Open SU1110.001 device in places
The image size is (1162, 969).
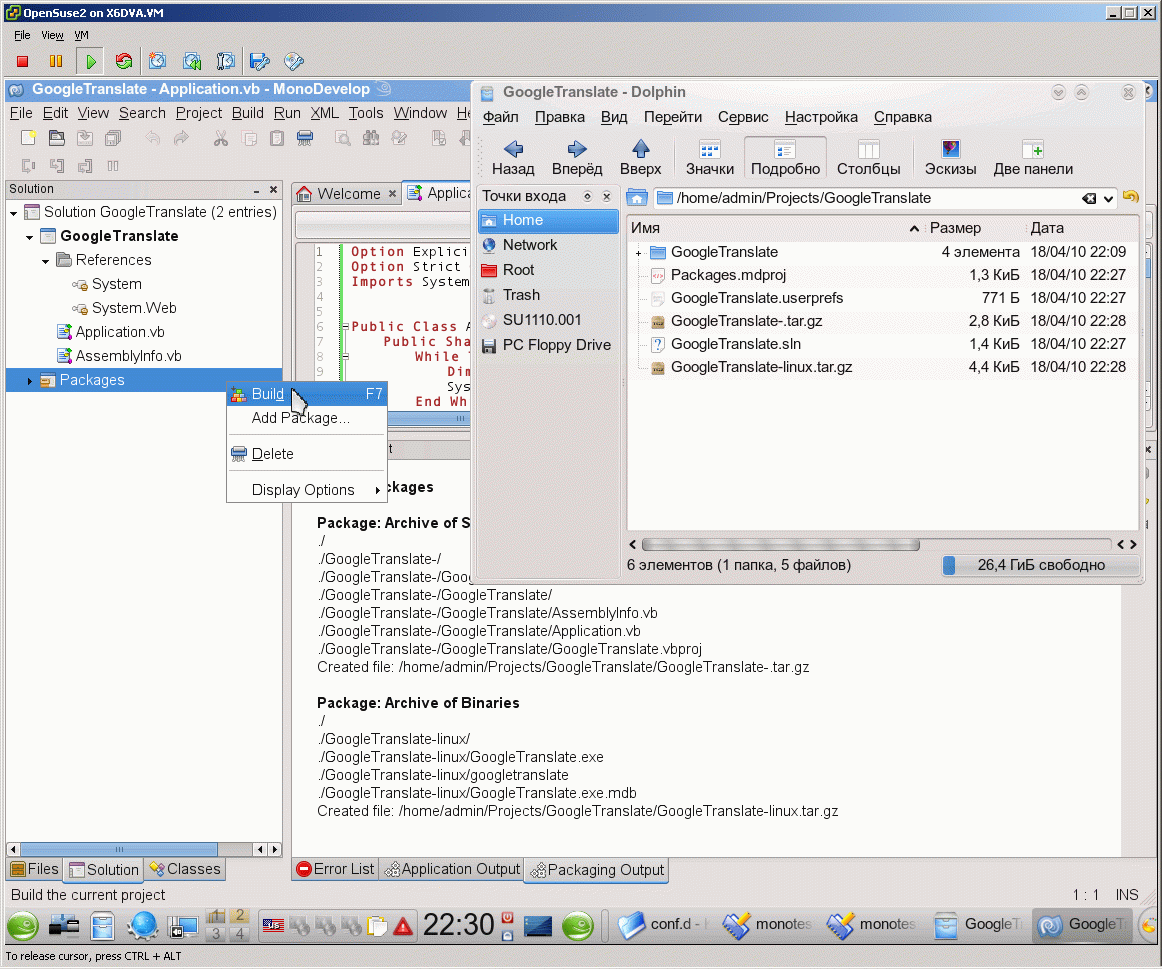pos(548,320)
